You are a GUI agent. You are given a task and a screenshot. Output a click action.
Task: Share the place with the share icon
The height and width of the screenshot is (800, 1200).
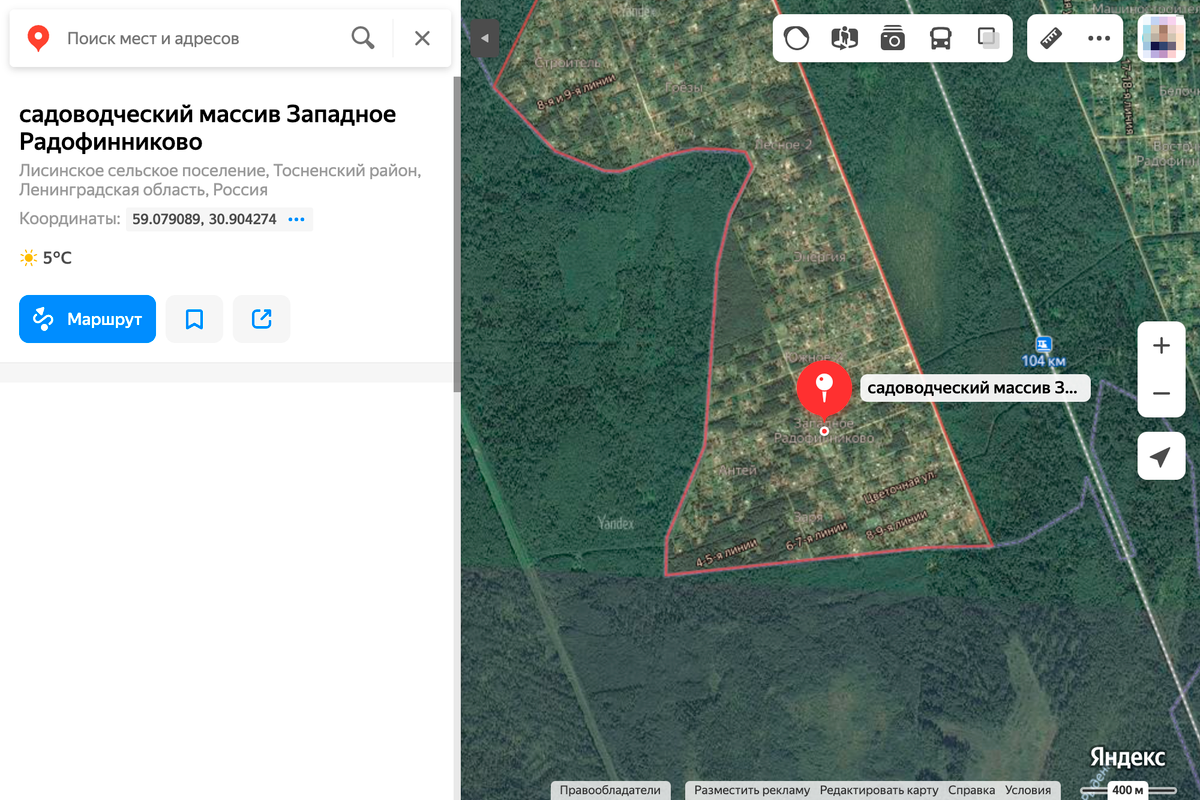[x=262, y=319]
